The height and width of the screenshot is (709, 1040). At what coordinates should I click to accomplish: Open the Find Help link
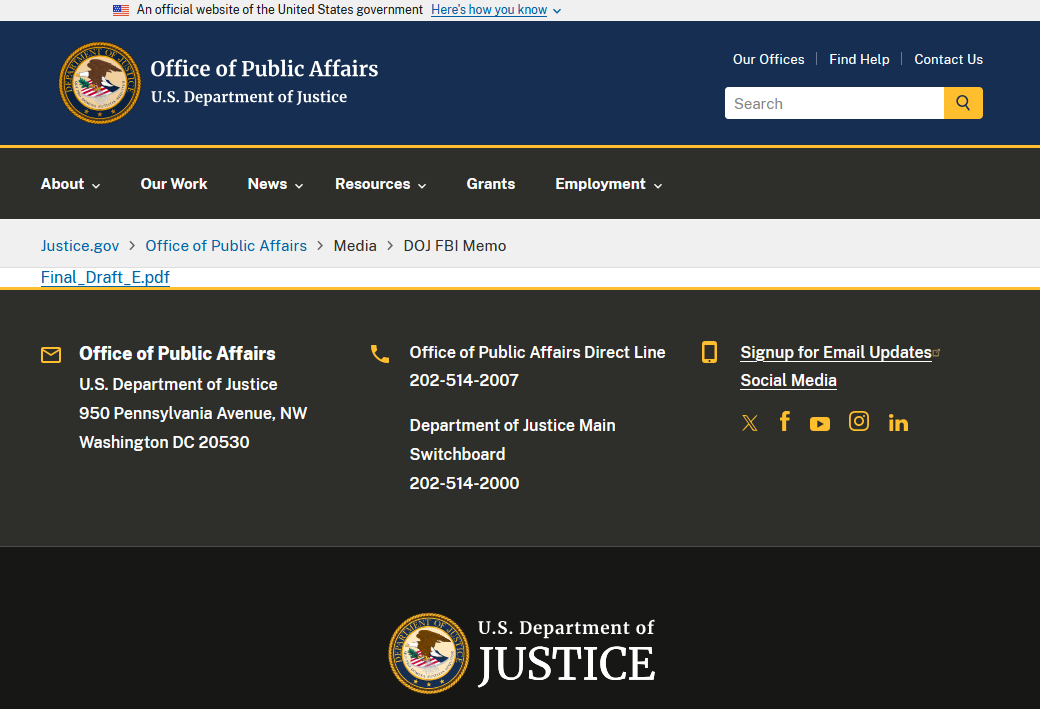(859, 59)
